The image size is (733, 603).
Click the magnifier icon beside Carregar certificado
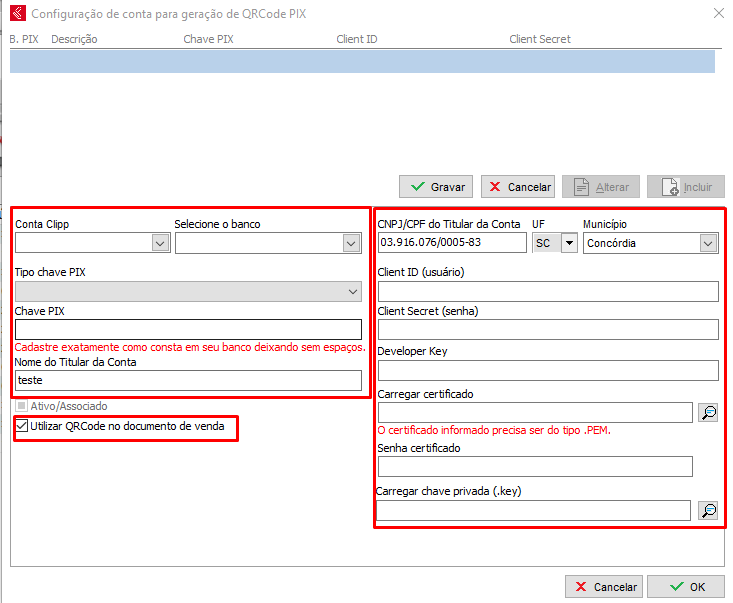[x=708, y=412]
